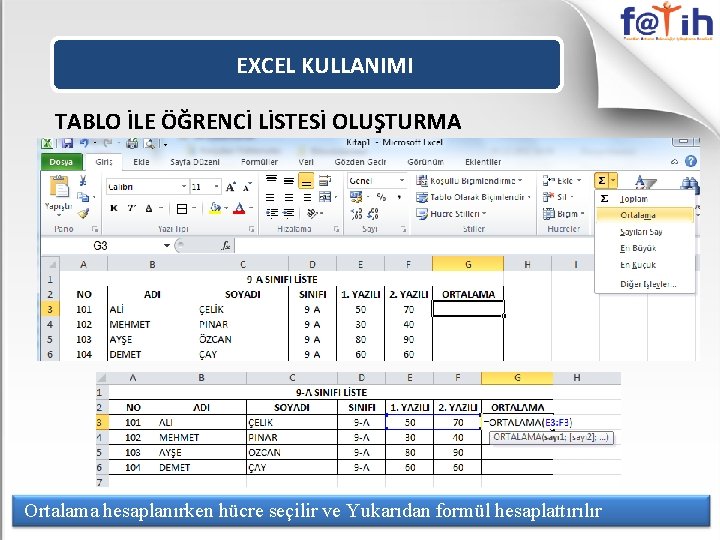Open the font size 11 dropdown
Screen dimensions: 720x540
click(216, 187)
